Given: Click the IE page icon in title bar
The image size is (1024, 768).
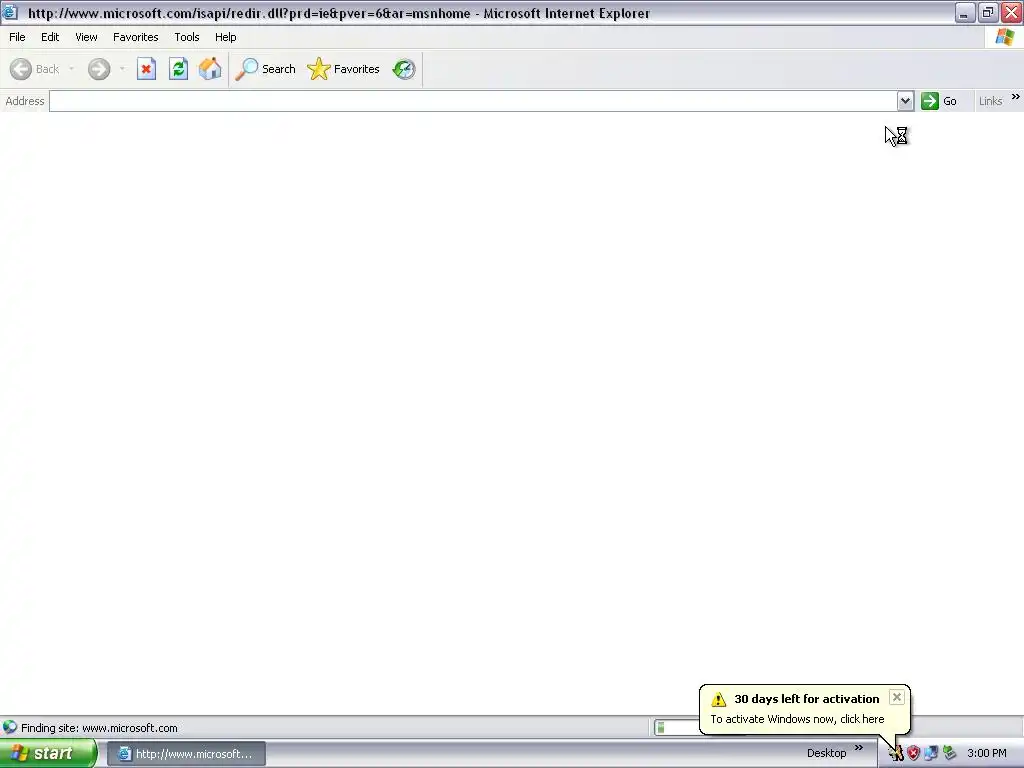Looking at the screenshot, I should pos(10,12).
